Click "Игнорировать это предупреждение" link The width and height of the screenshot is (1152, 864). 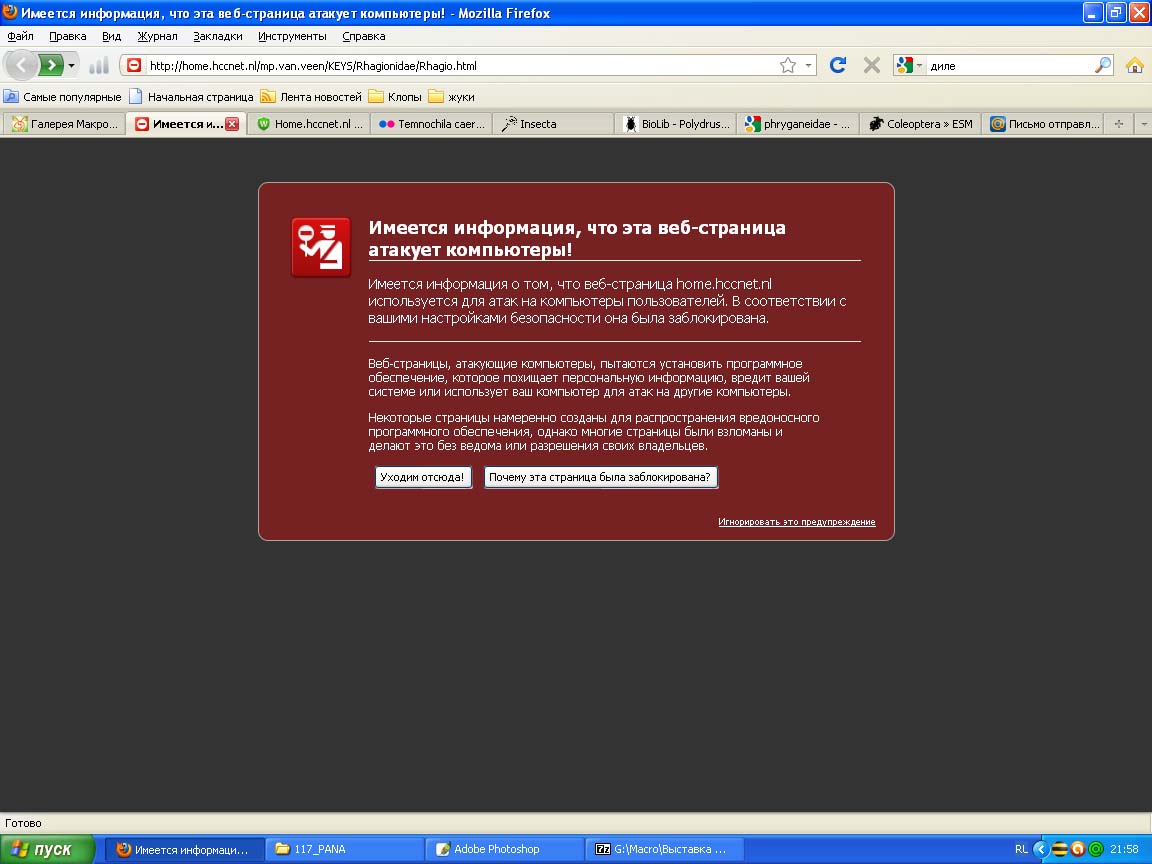click(x=796, y=522)
